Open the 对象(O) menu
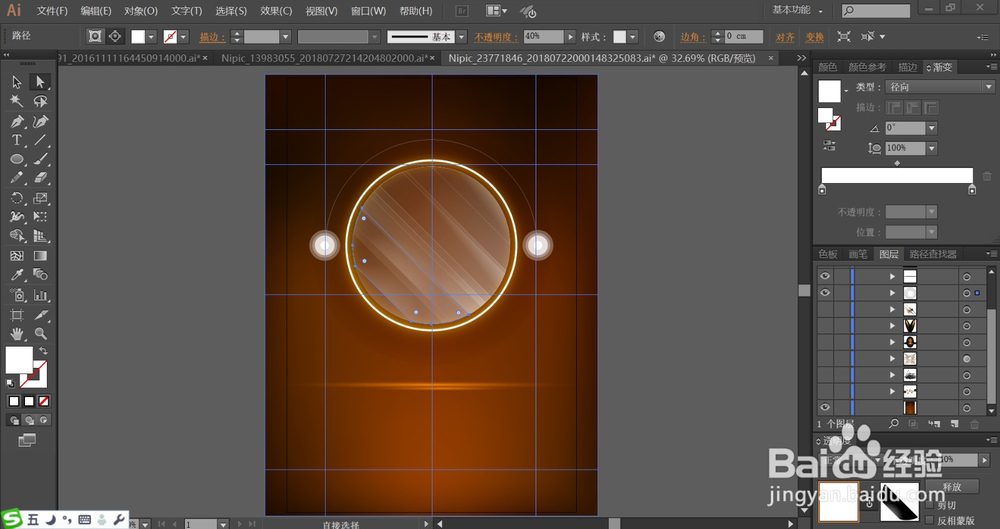This screenshot has width=1000, height=529. [x=140, y=11]
